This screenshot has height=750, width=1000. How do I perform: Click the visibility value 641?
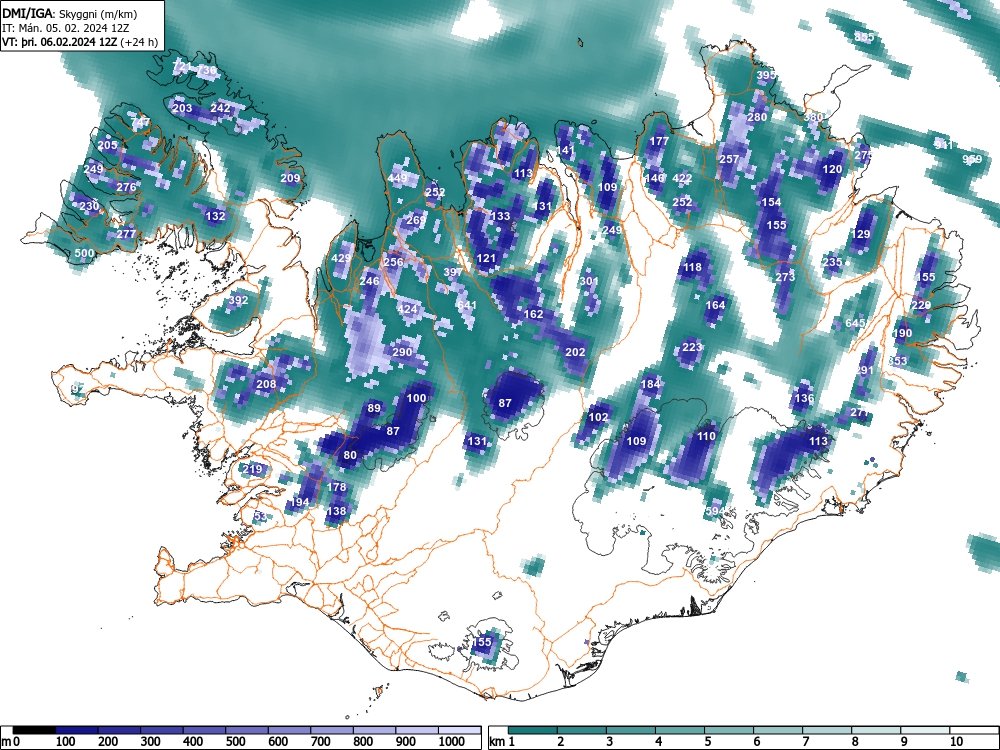coord(467,305)
